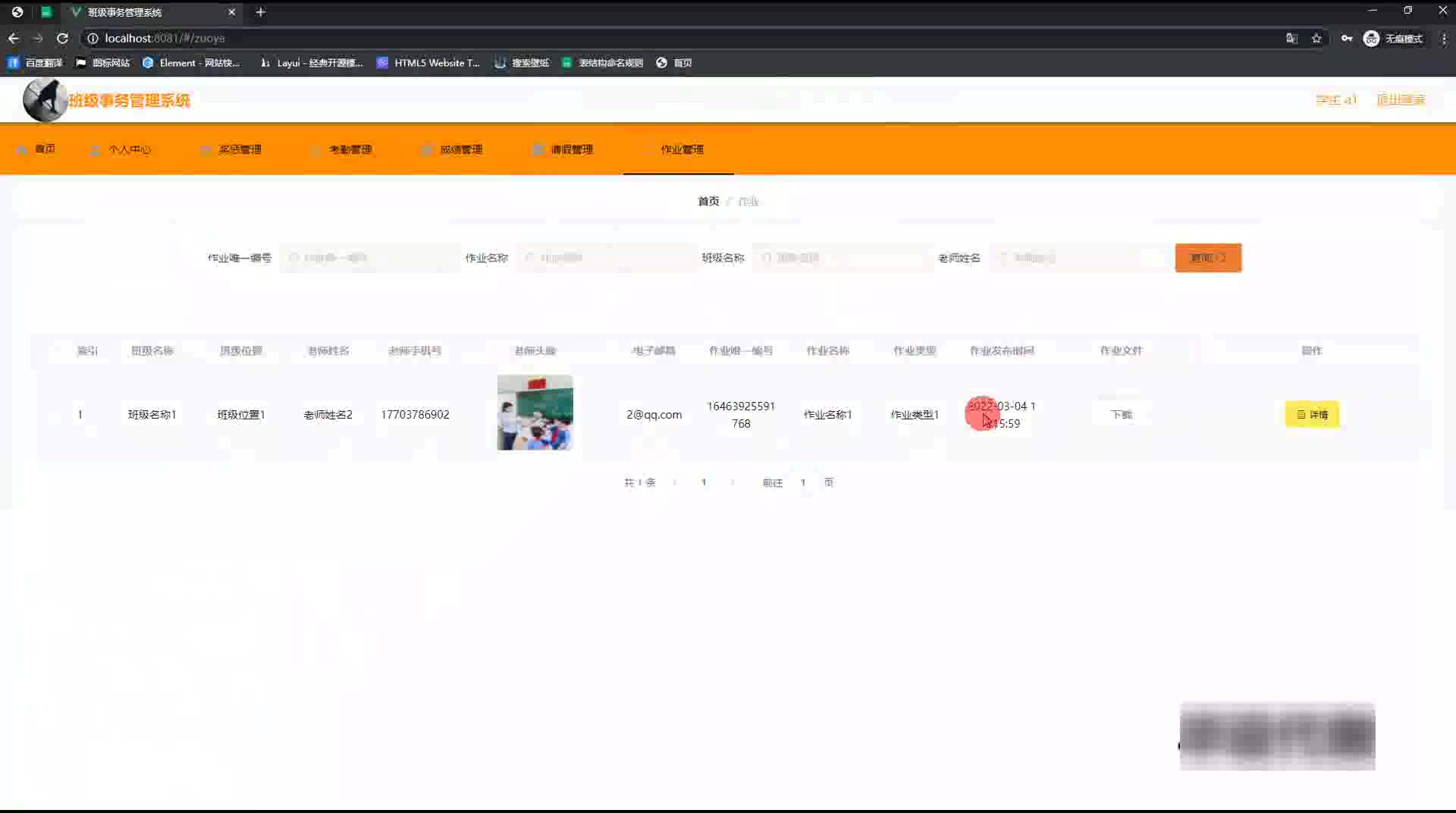Click the 作业发布时间 column header
Image resolution: width=1456 pixels, height=813 pixels.
coord(1002,350)
